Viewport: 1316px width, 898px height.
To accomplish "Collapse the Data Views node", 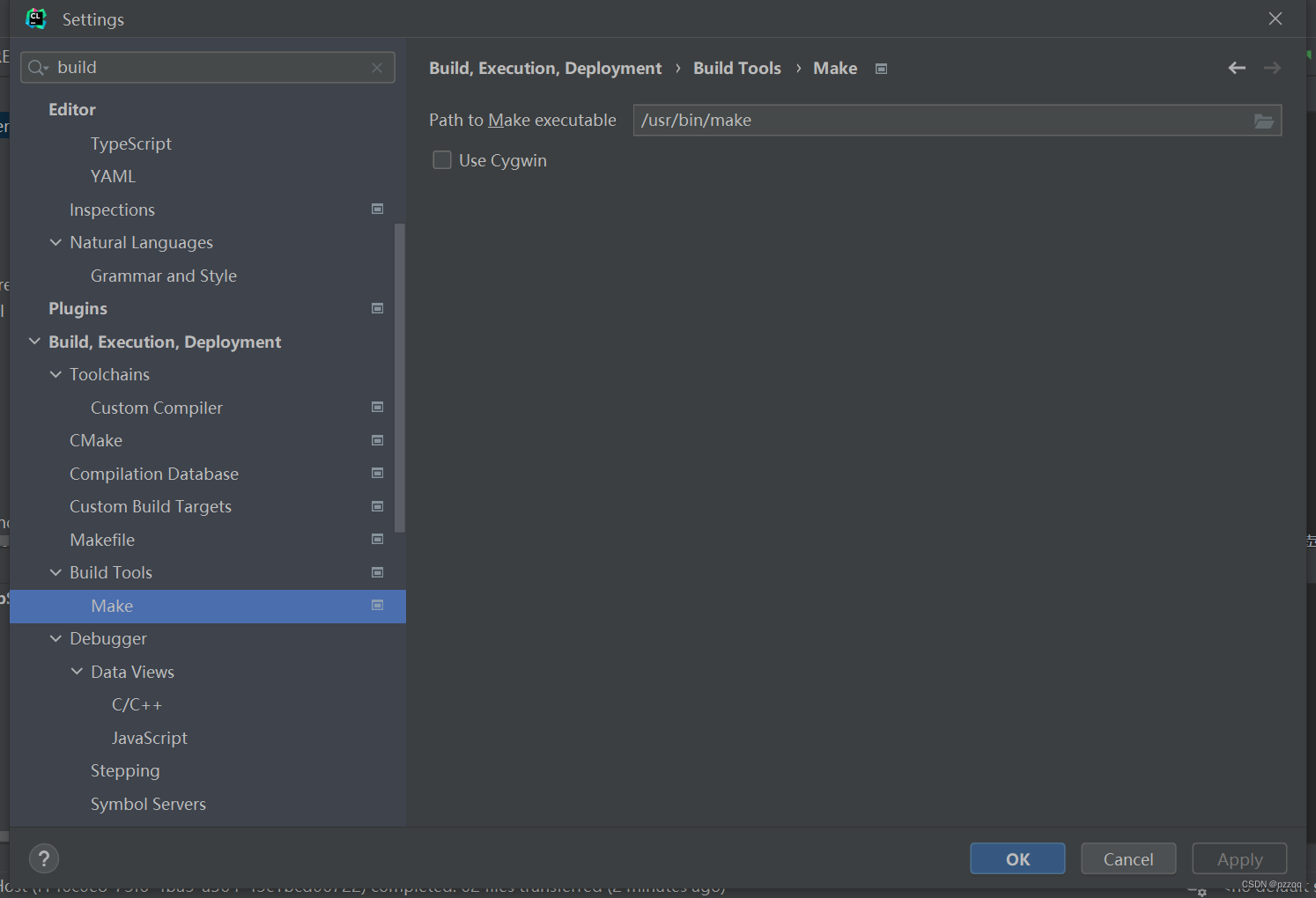I will tap(77, 672).
